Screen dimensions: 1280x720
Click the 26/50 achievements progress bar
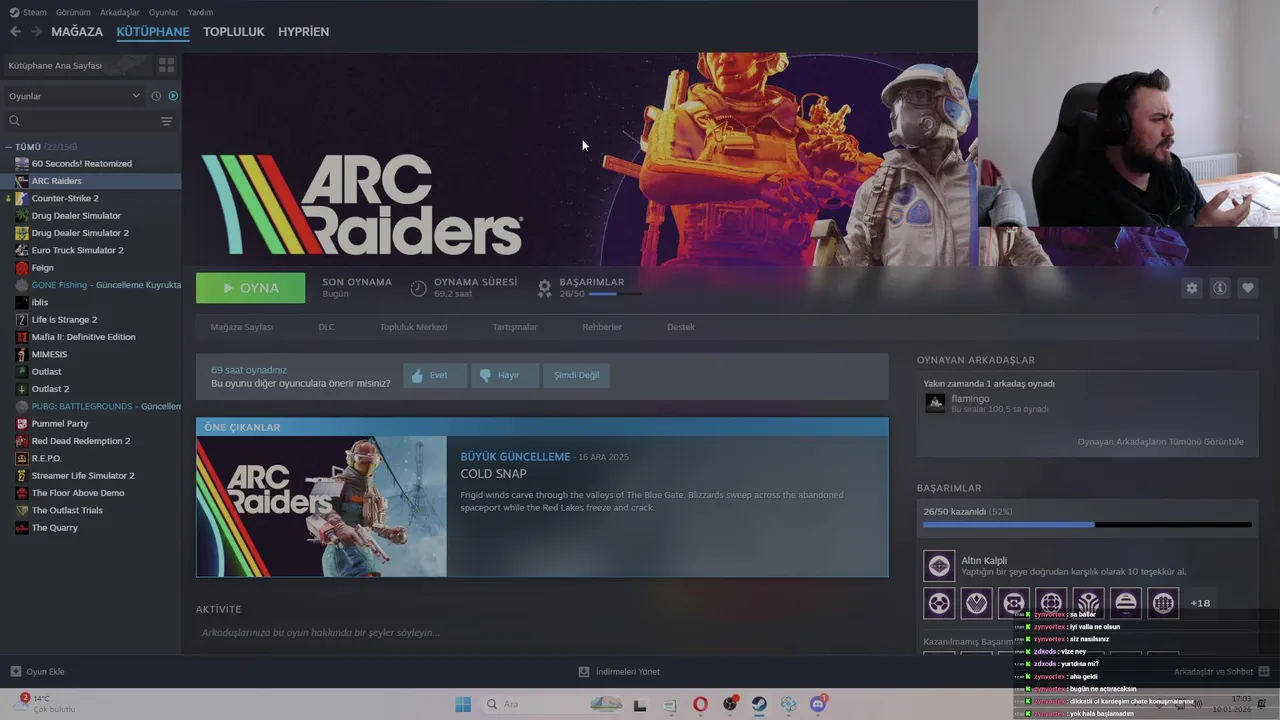(x=1087, y=524)
